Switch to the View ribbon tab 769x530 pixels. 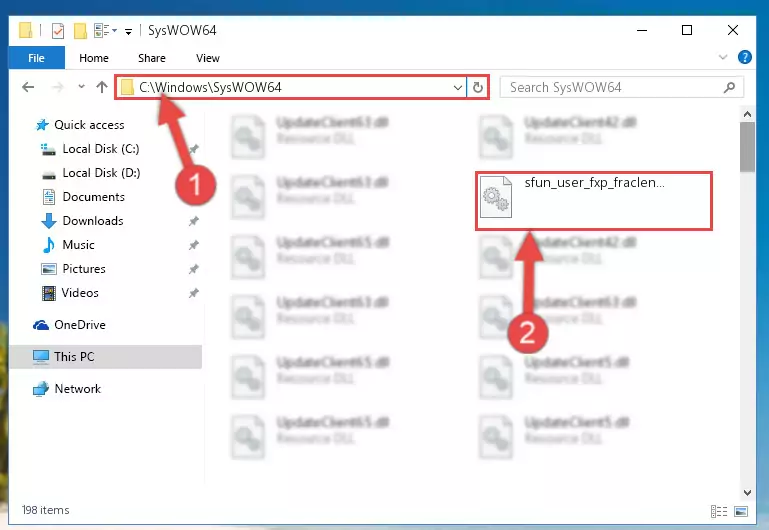pyautogui.click(x=208, y=58)
